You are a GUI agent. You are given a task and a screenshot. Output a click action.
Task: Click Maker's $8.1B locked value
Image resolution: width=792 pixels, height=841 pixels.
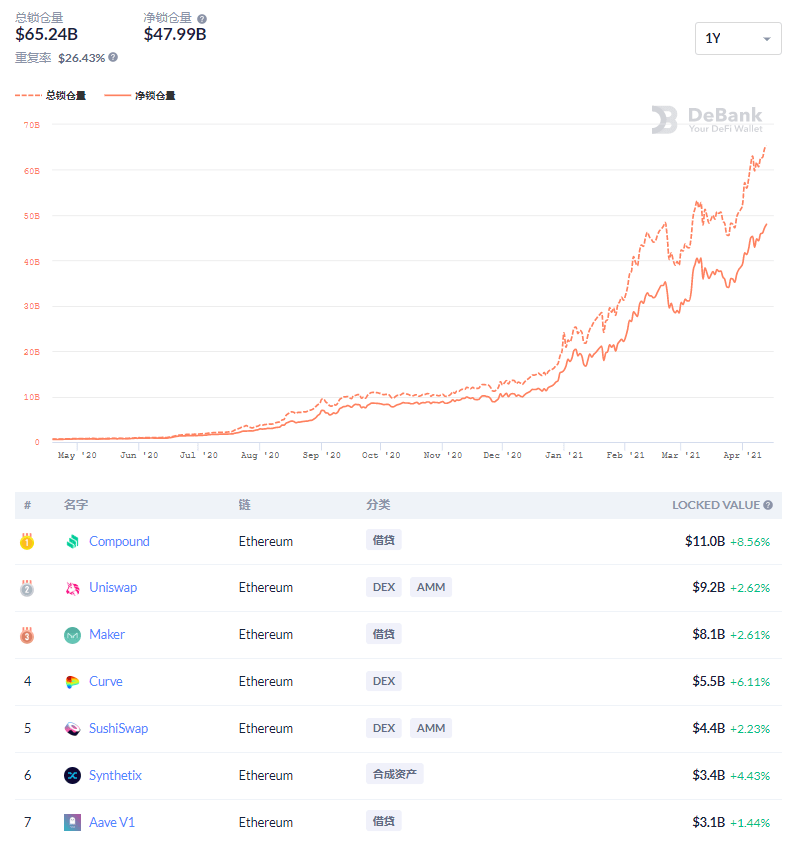708,634
